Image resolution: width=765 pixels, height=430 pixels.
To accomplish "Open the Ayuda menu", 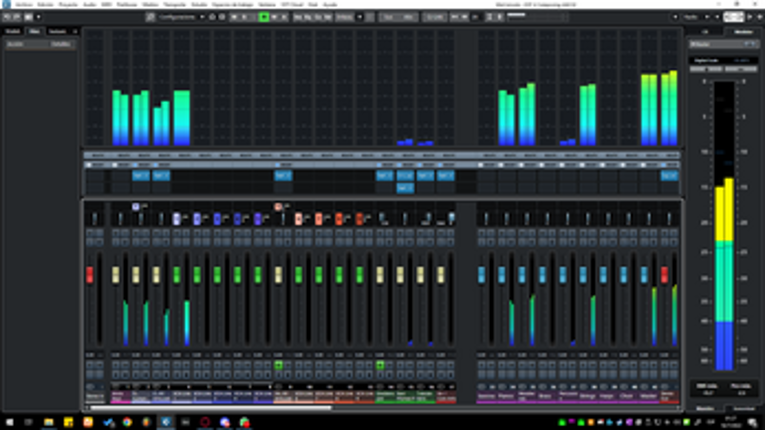I will click(x=330, y=4).
